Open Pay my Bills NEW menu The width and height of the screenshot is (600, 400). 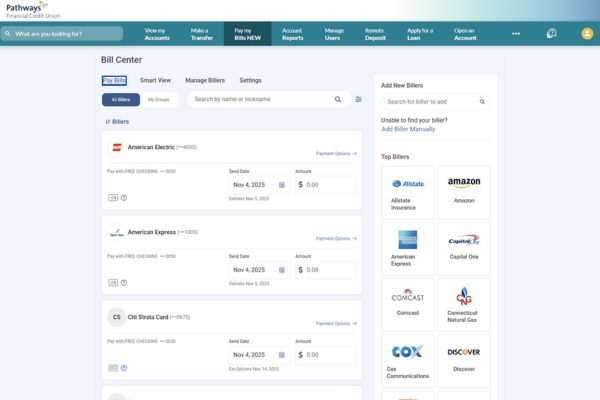(x=248, y=34)
